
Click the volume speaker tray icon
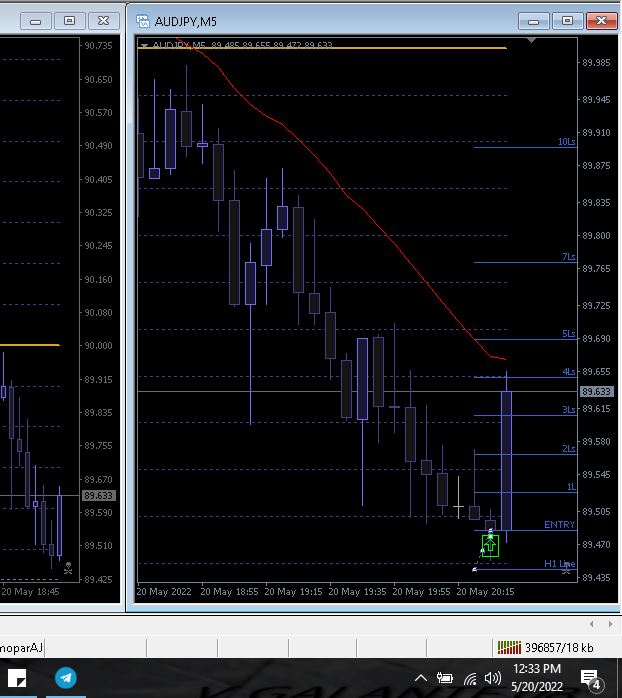493,678
